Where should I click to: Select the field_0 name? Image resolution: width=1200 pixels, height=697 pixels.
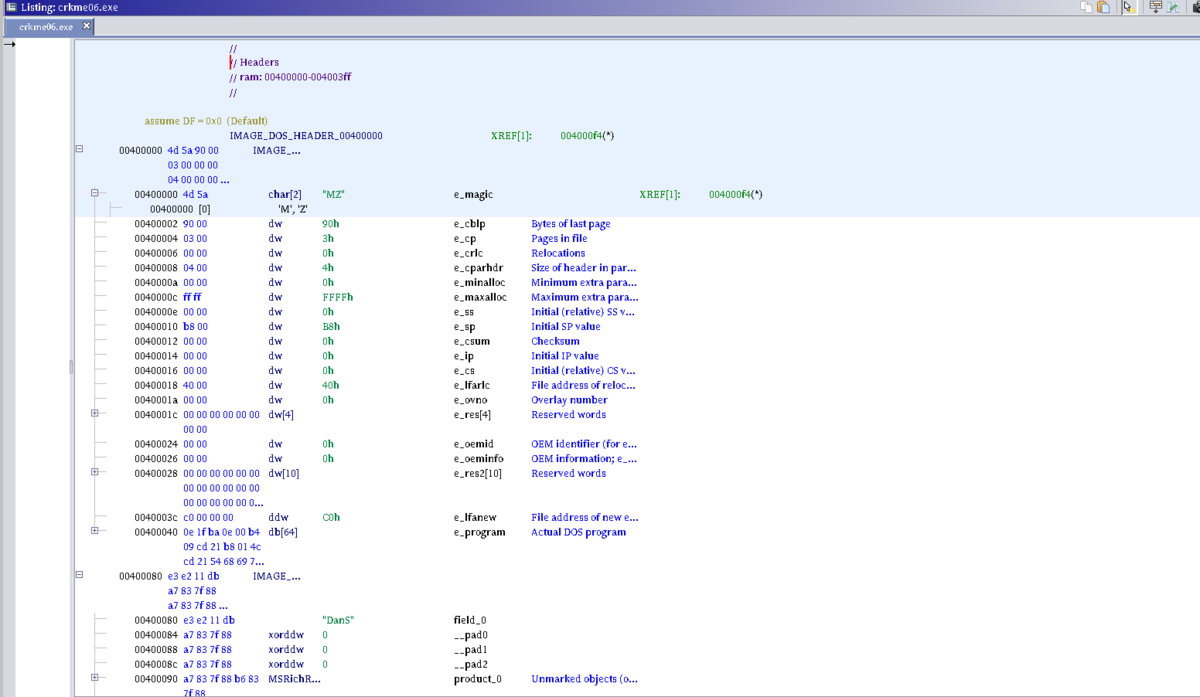click(x=469, y=620)
